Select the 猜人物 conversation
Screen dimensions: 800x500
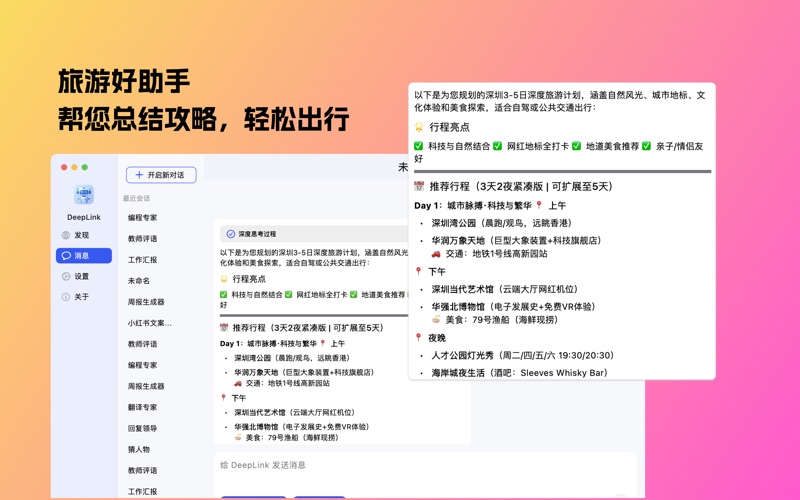pyautogui.click(x=139, y=449)
